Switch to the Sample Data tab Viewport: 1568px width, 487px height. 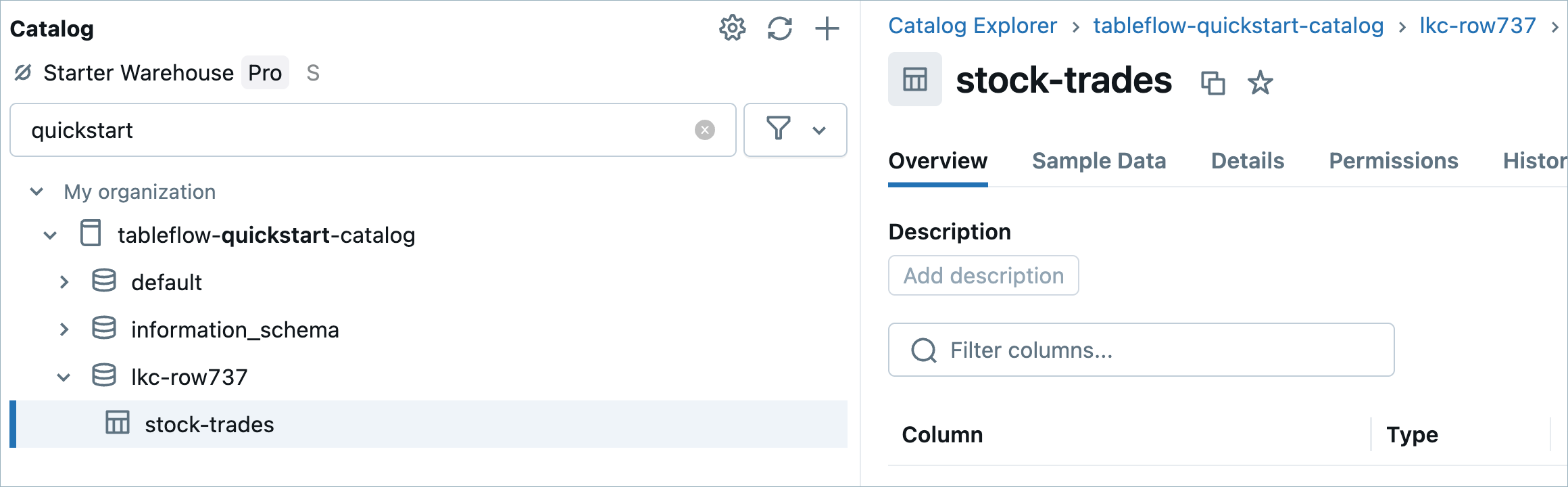coord(1098,161)
